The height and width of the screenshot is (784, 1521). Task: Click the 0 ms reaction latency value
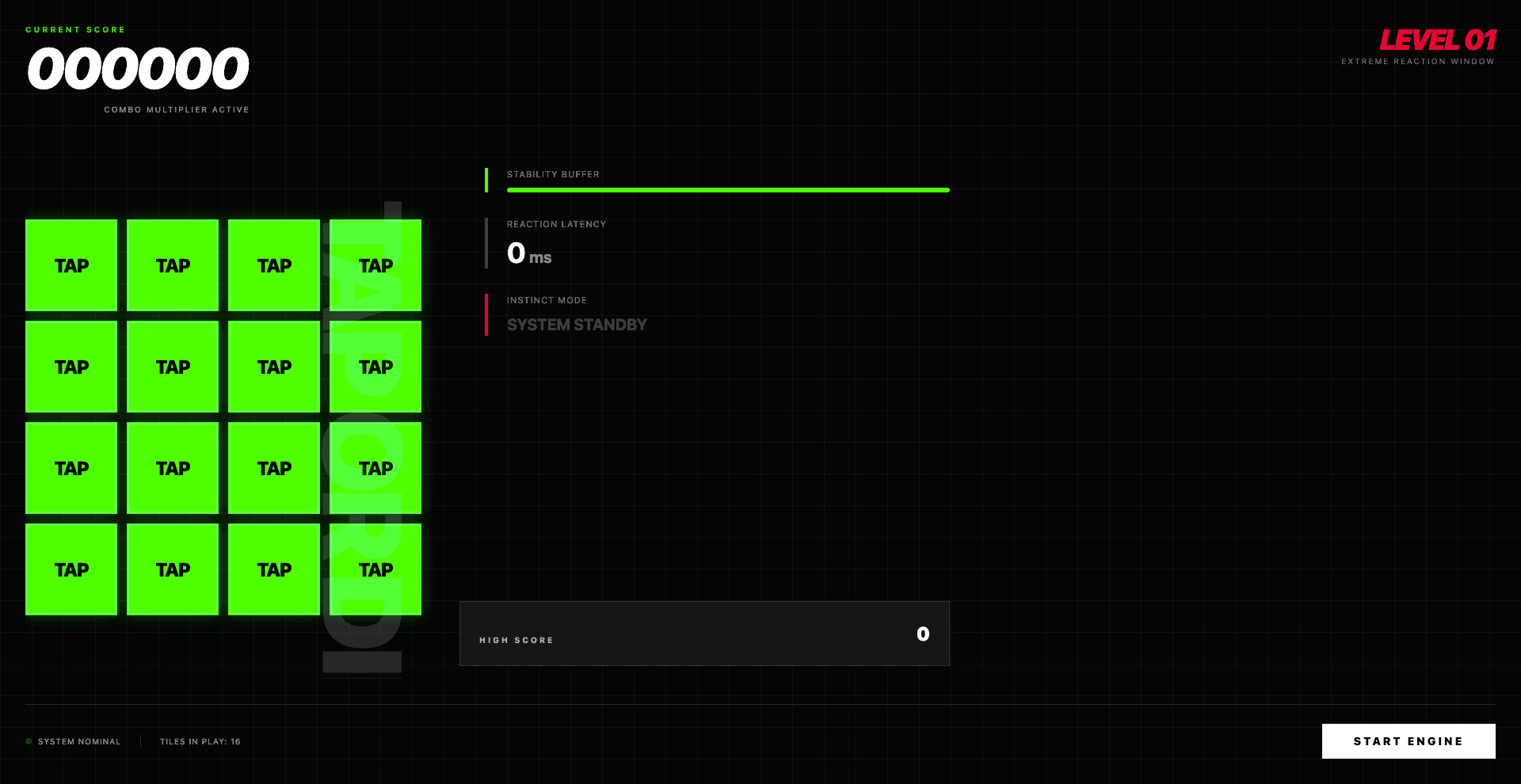pos(529,253)
